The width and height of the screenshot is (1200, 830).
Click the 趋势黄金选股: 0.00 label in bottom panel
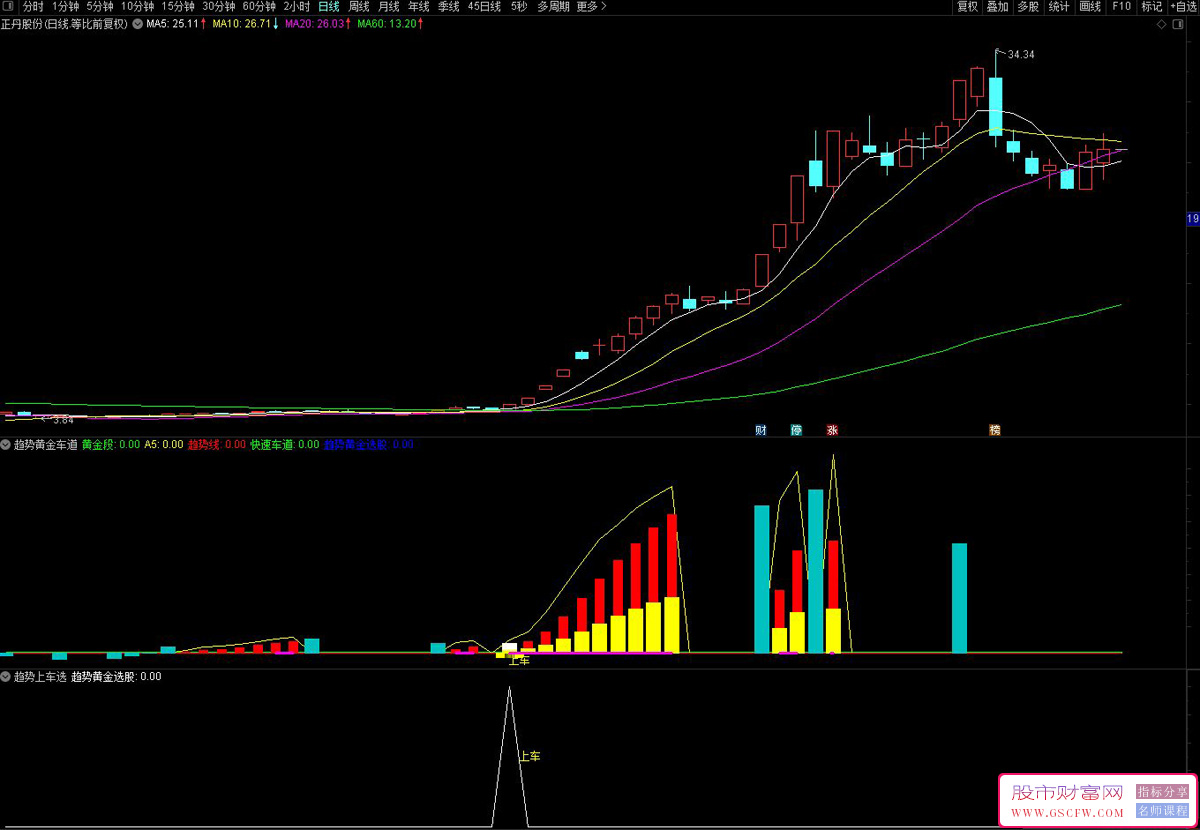click(116, 676)
